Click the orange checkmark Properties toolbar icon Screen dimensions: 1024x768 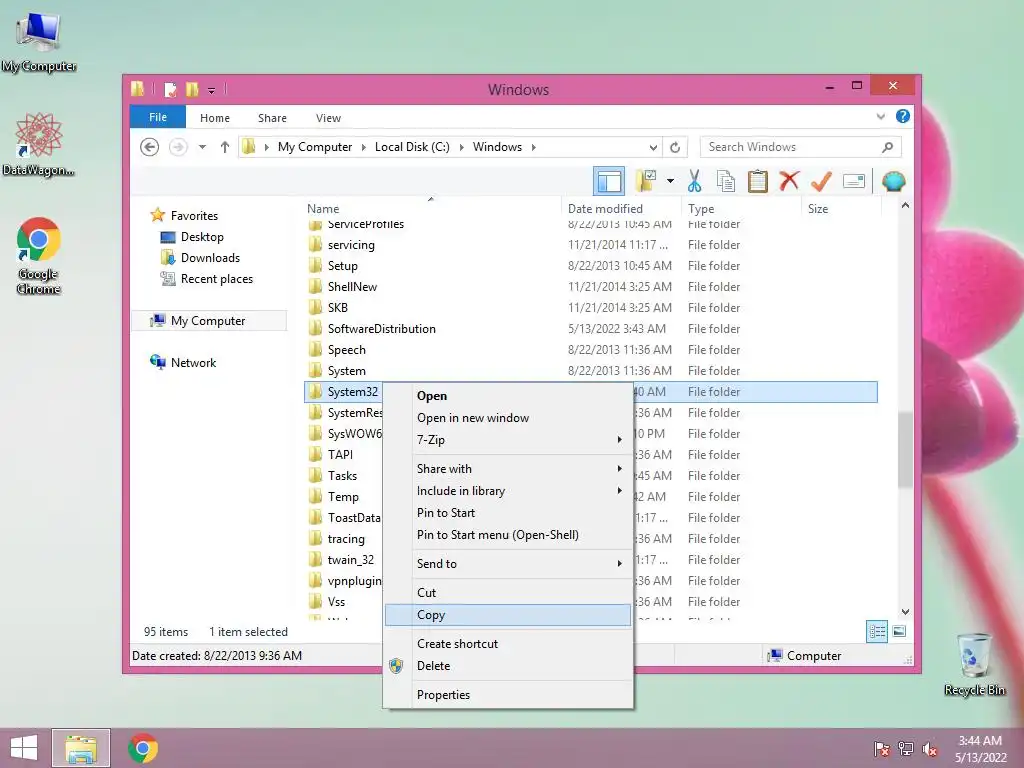point(821,181)
